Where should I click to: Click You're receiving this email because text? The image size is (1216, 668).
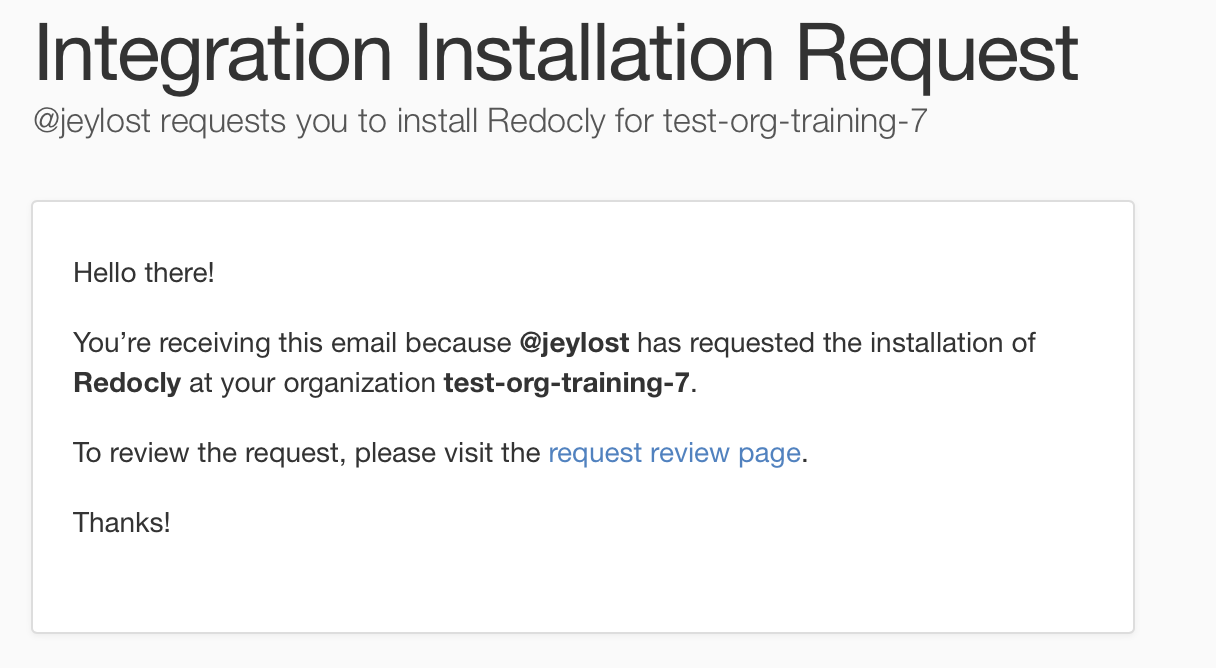(x=292, y=343)
